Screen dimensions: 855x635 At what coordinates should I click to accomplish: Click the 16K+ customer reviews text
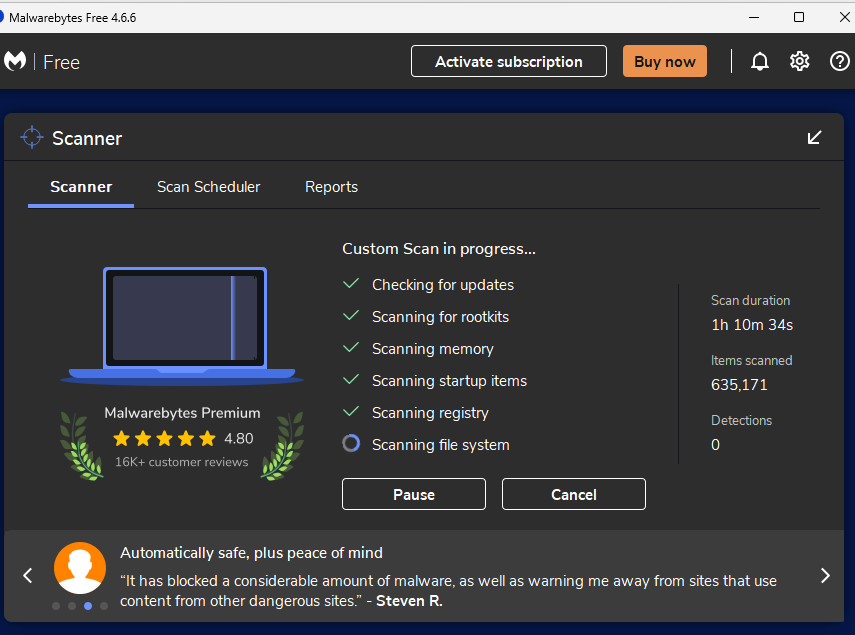click(x=182, y=462)
